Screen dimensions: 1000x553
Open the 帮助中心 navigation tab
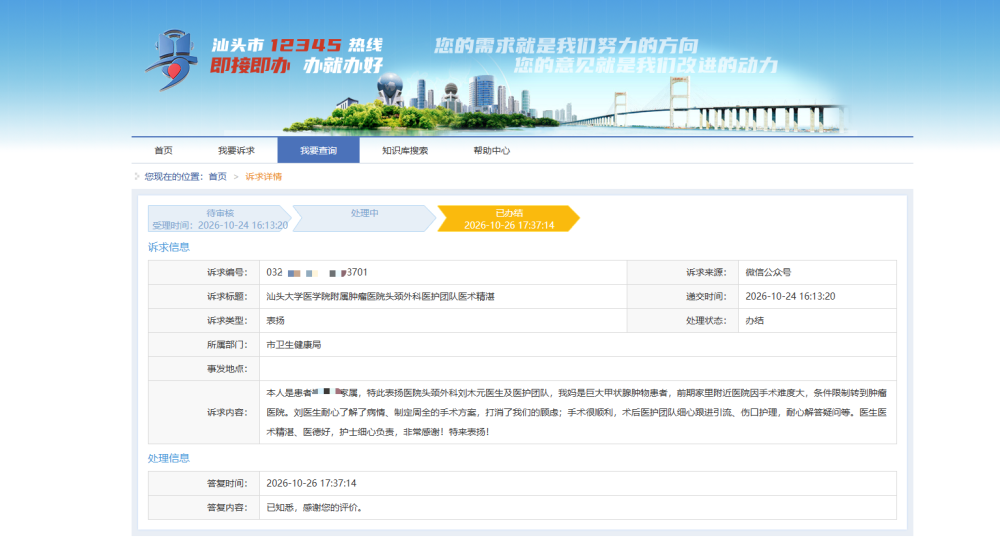pyautogui.click(x=491, y=151)
